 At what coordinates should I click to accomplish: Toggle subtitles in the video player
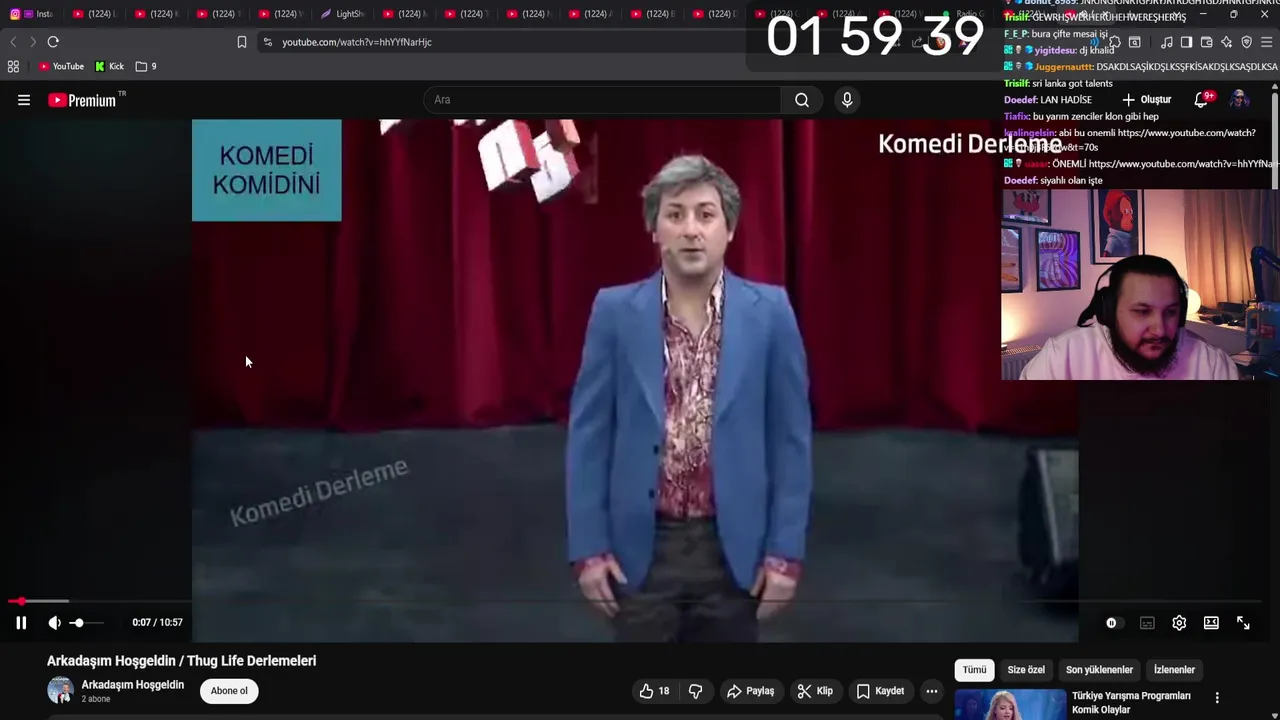[1147, 623]
